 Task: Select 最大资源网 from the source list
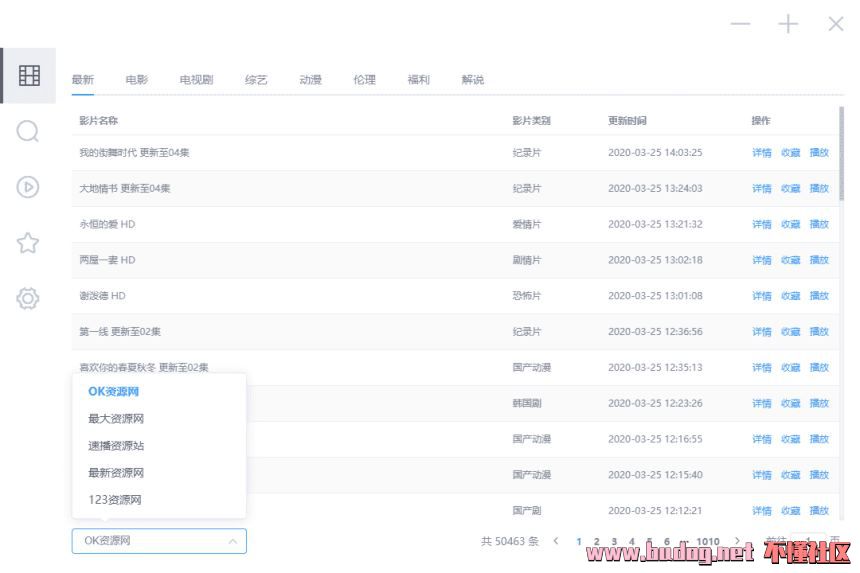pyautogui.click(x=116, y=419)
